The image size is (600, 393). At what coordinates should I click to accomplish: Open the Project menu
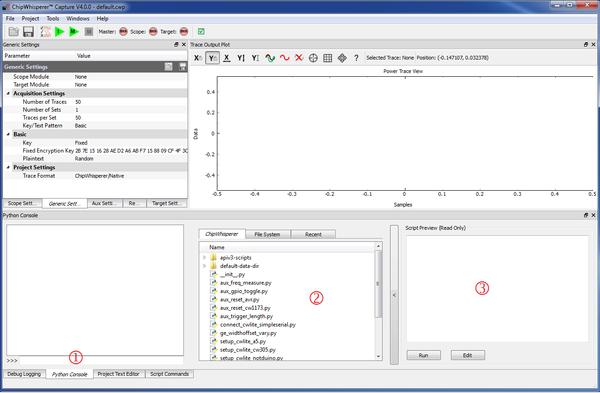[30, 18]
